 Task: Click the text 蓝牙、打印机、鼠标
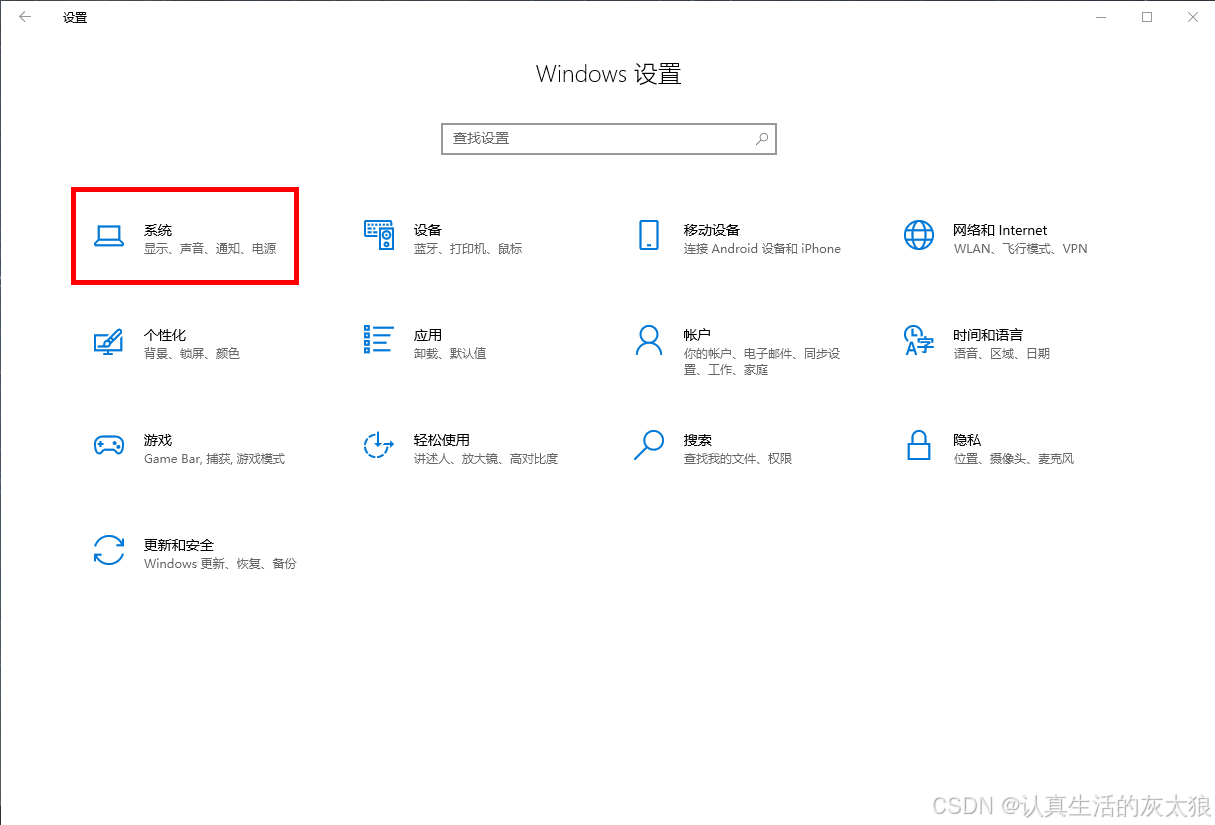click(x=468, y=249)
